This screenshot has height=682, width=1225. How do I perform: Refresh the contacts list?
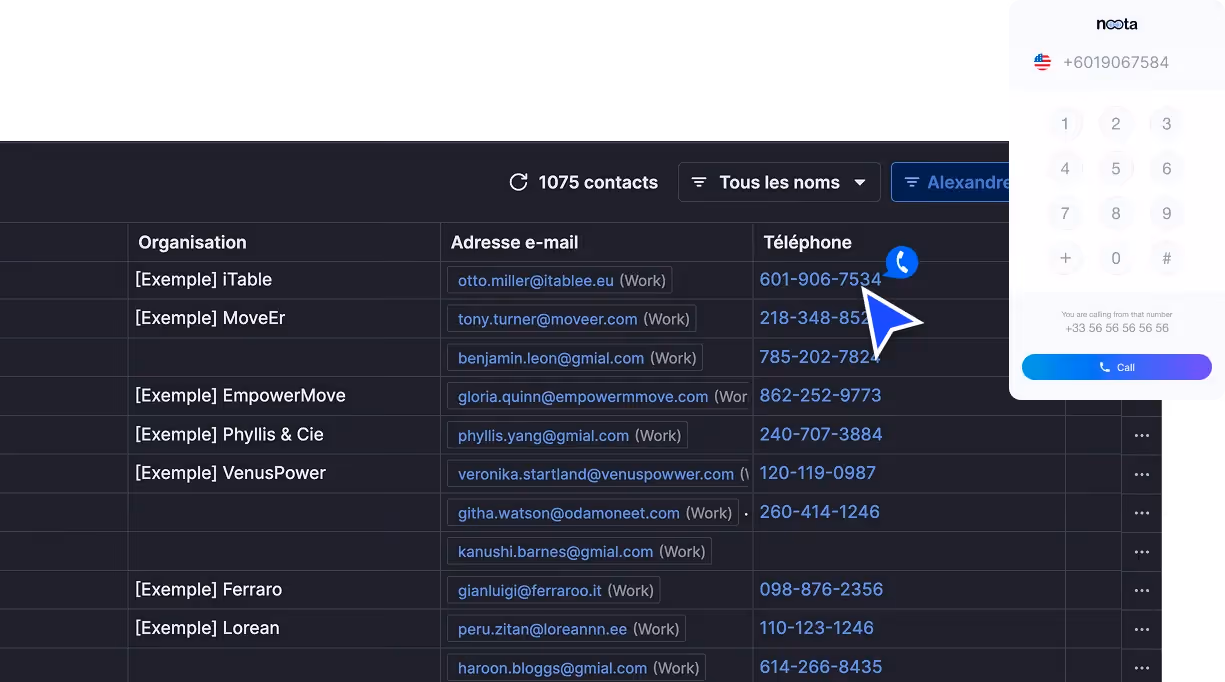pos(518,182)
